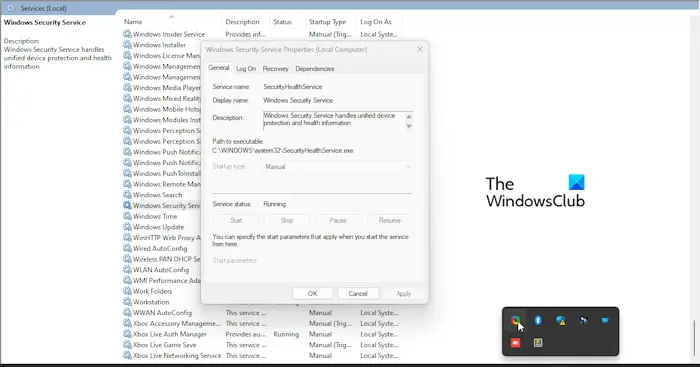Expand the Startup type dropdown
This screenshot has height=367, width=700.
[338, 167]
